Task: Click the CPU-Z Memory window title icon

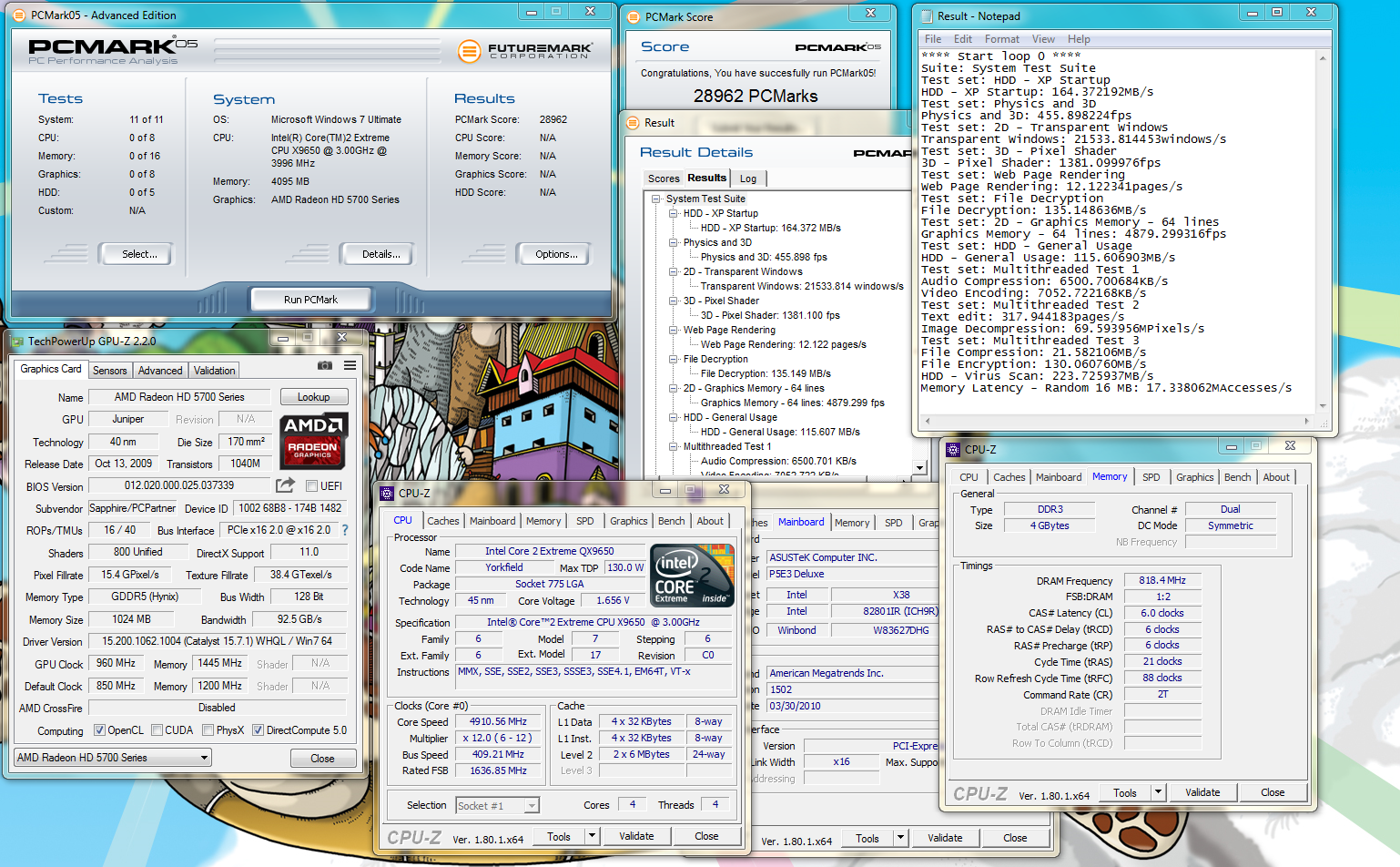Action: click(x=953, y=449)
